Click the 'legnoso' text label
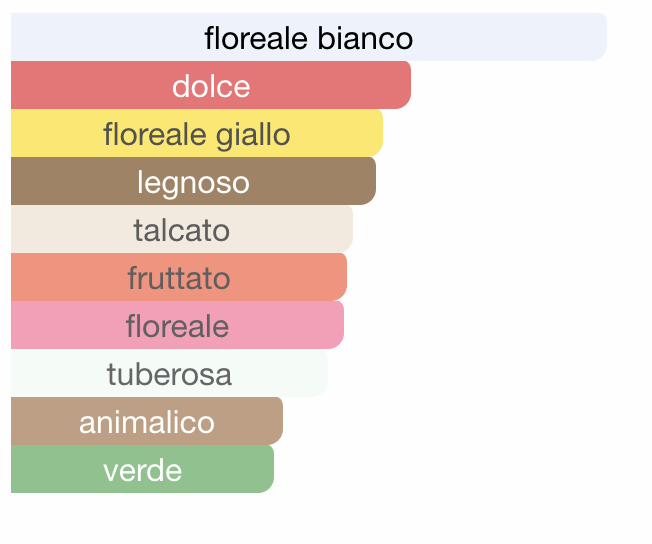Screen dimensions: 652x544 tap(193, 183)
